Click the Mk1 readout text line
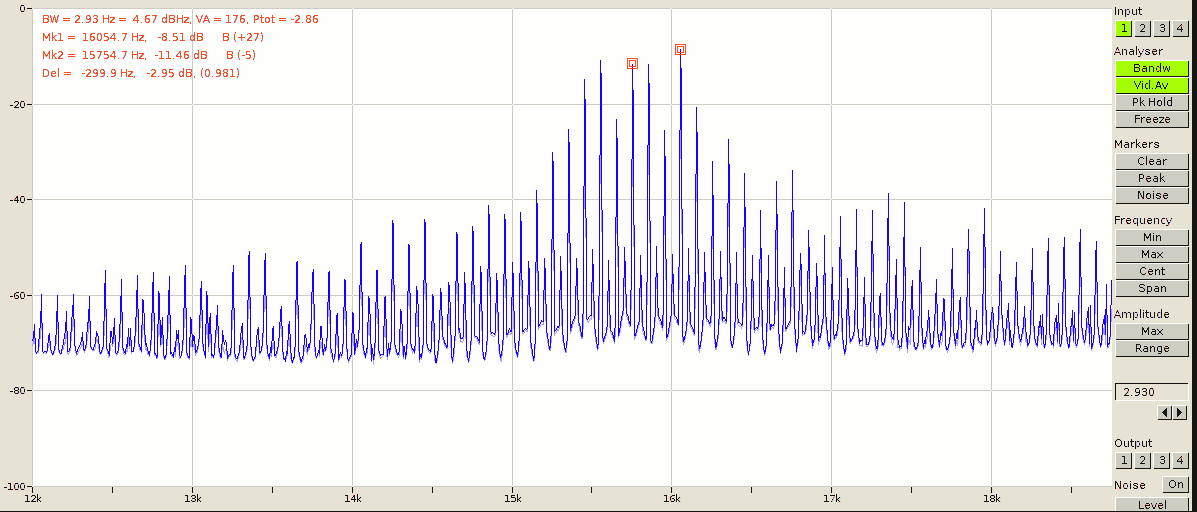Viewport: 1197px width, 512px height. click(153, 37)
